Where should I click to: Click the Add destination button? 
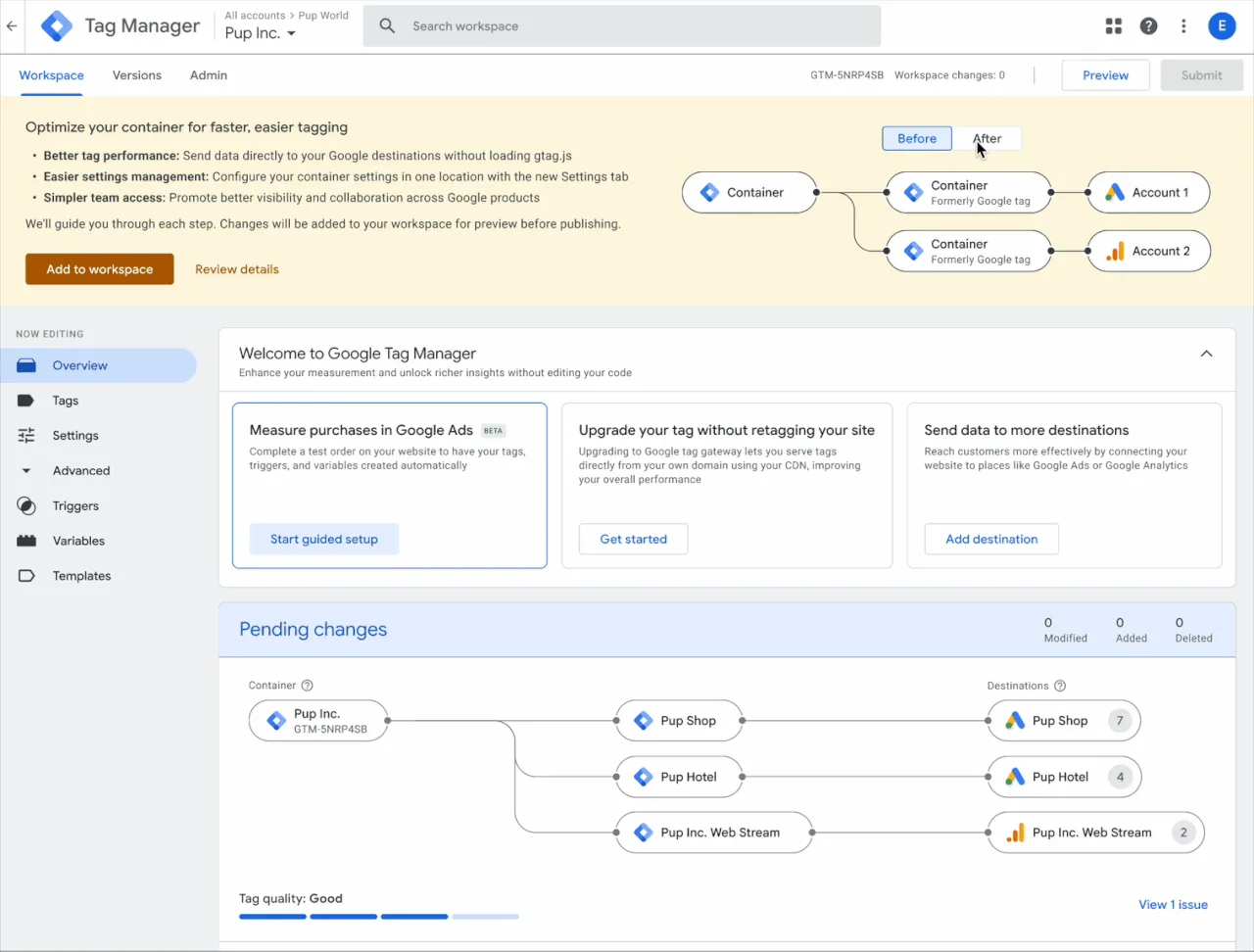(x=991, y=539)
